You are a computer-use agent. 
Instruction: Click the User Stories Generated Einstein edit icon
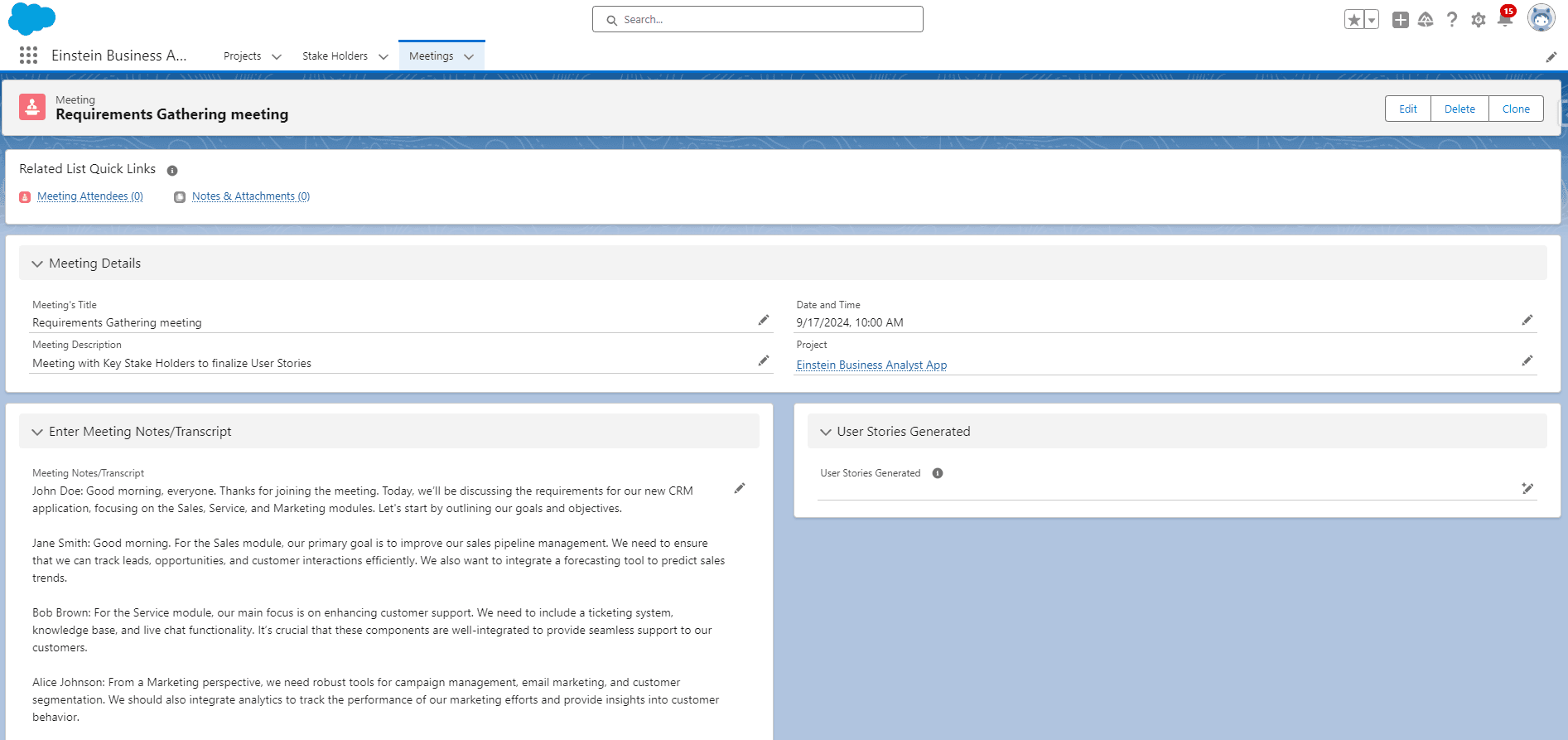1527,488
